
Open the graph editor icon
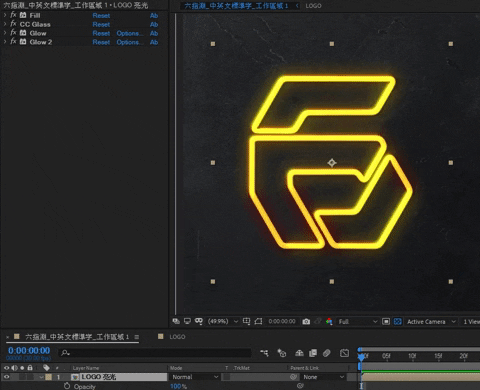(344, 353)
